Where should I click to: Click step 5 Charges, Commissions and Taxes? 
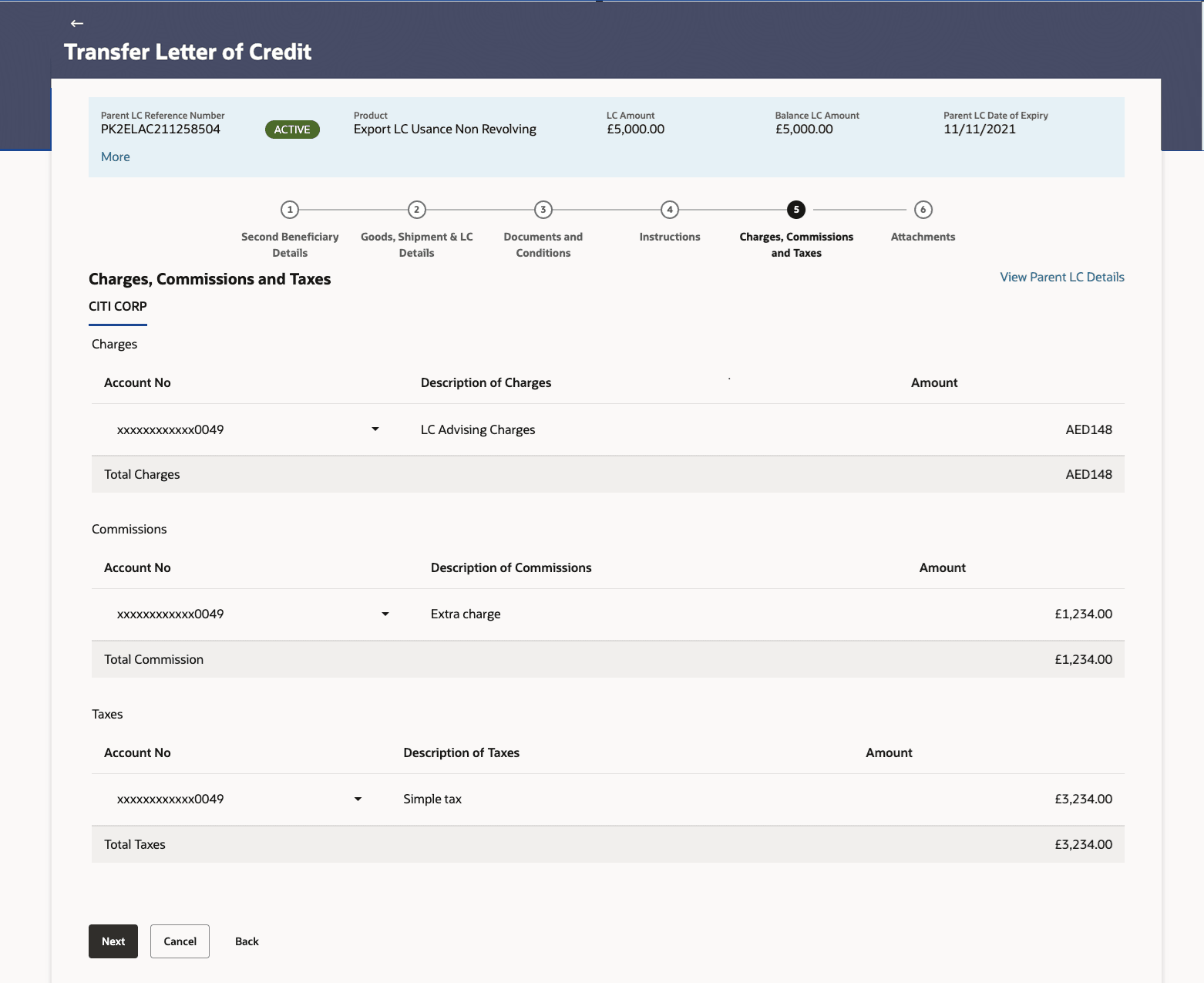796,210
